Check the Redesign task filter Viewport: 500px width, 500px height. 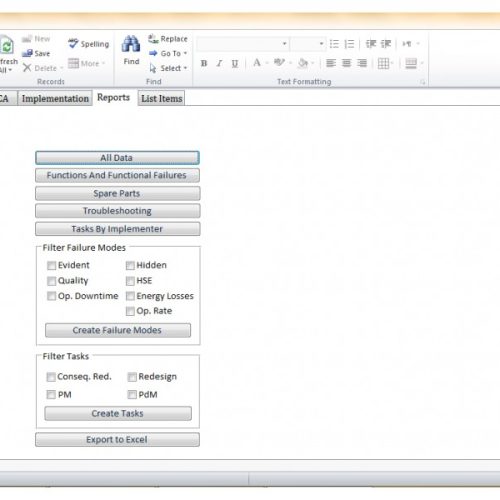click(x=132, y=377)
